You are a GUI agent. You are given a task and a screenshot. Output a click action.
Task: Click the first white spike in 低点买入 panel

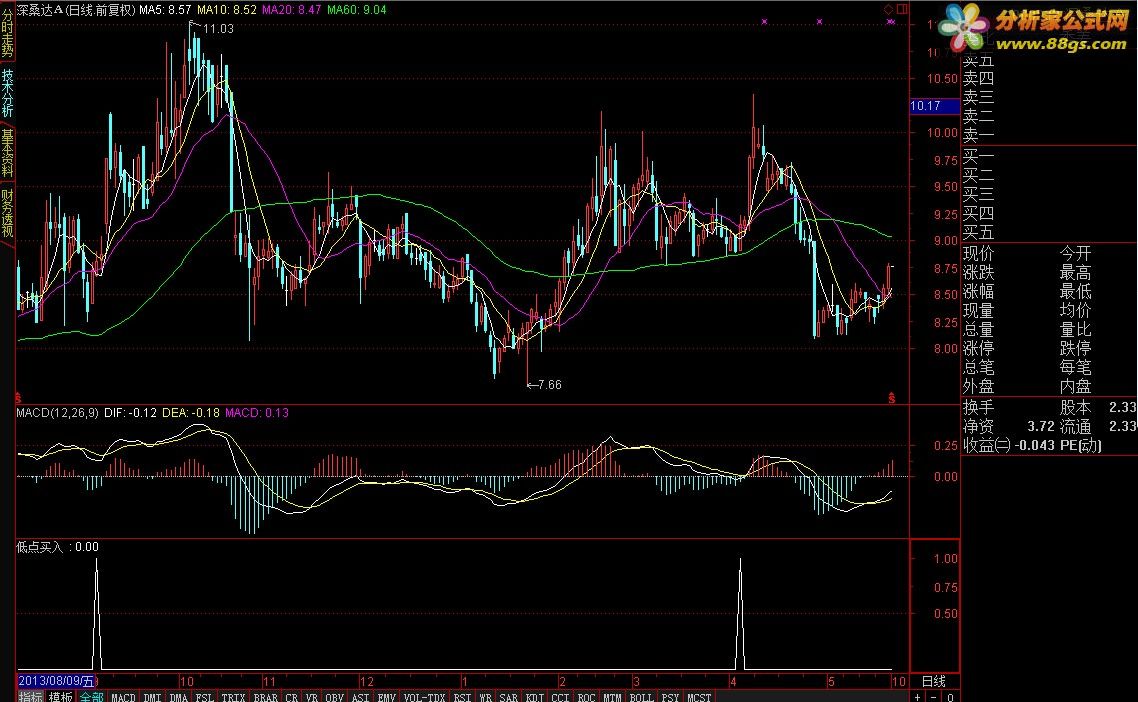[x=97, y=613]
